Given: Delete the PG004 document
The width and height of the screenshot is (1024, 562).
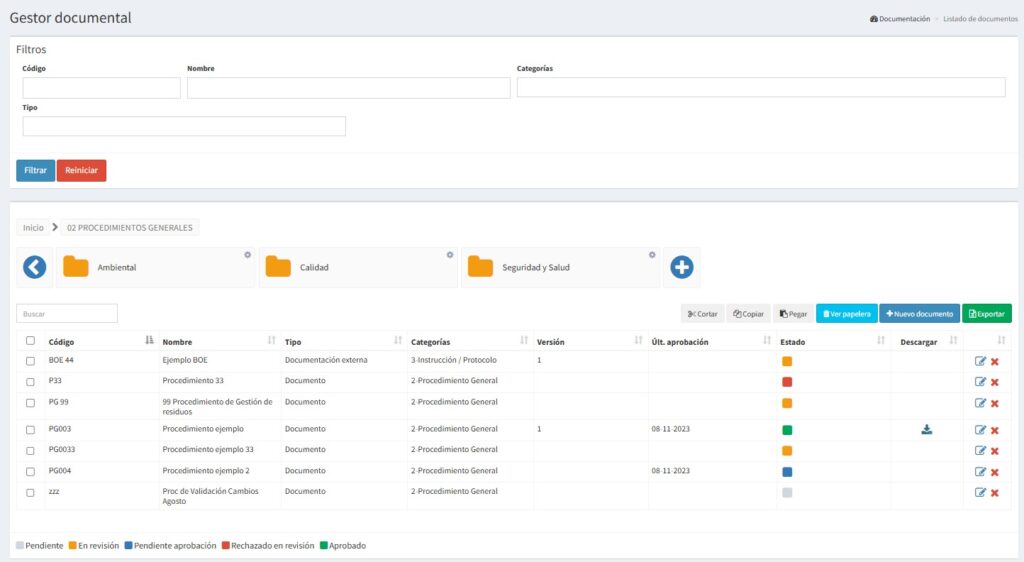Looking at the screenshot, I should [995, 472].
